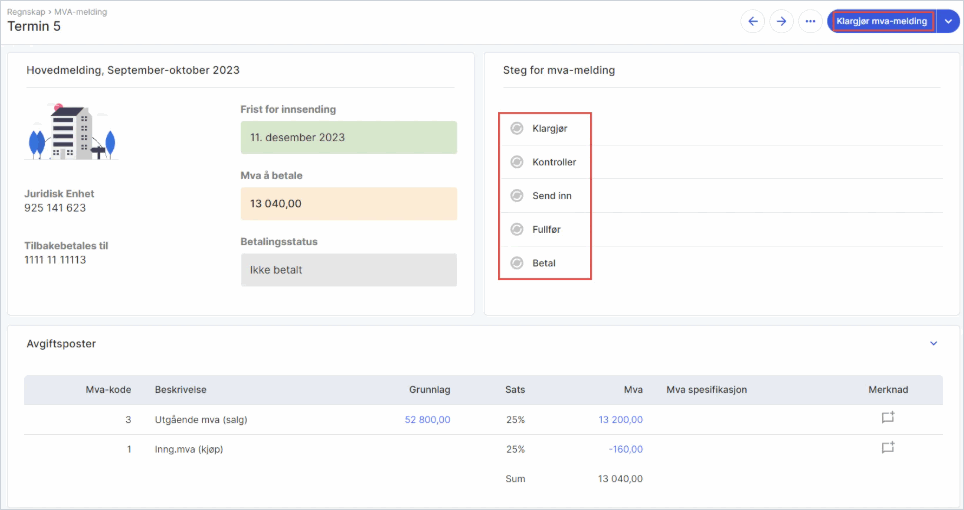Select the Klargjør step label

tap(550, 128)
